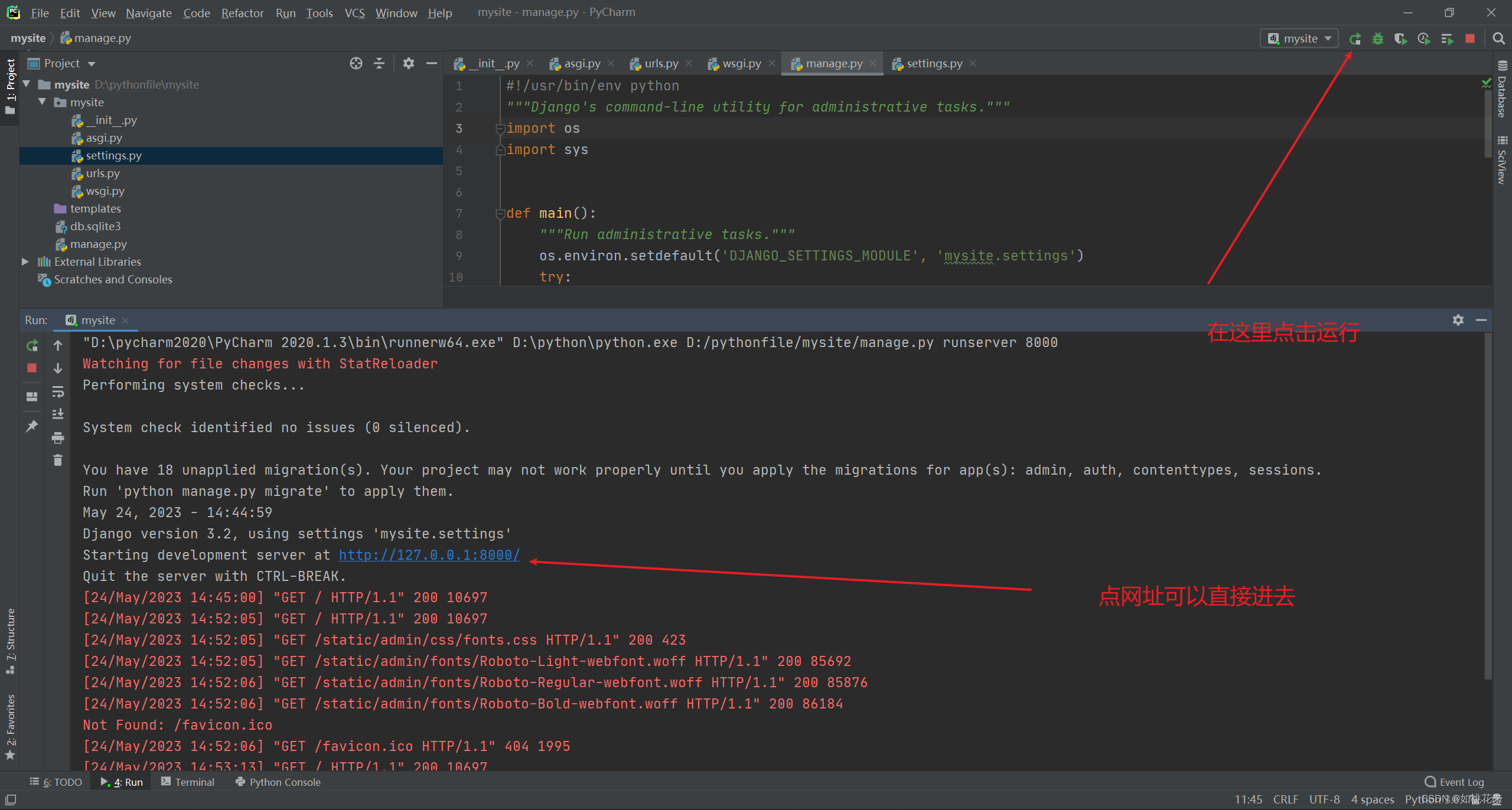
Task: Close the manage.py editor tab
Action: 873,63
